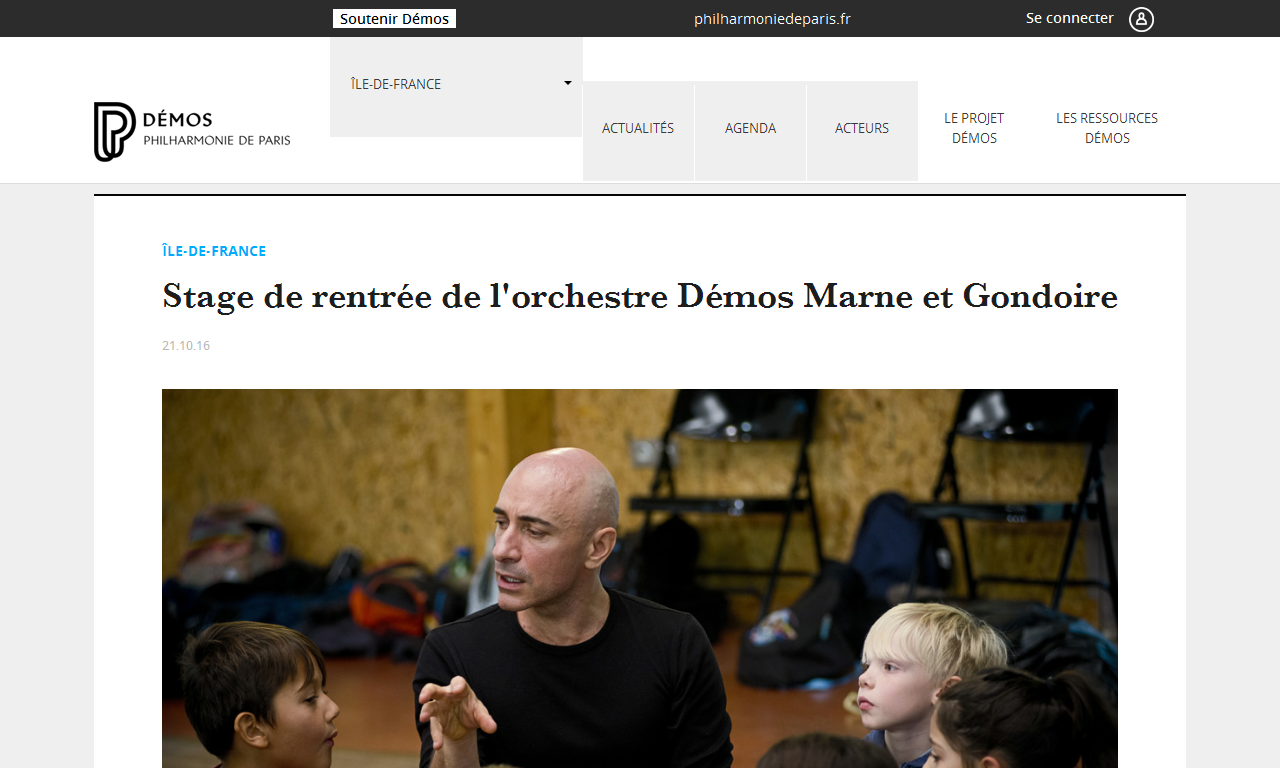
Task: Open Les Ressources Démos menu
Action: (x=1107, y=128)
